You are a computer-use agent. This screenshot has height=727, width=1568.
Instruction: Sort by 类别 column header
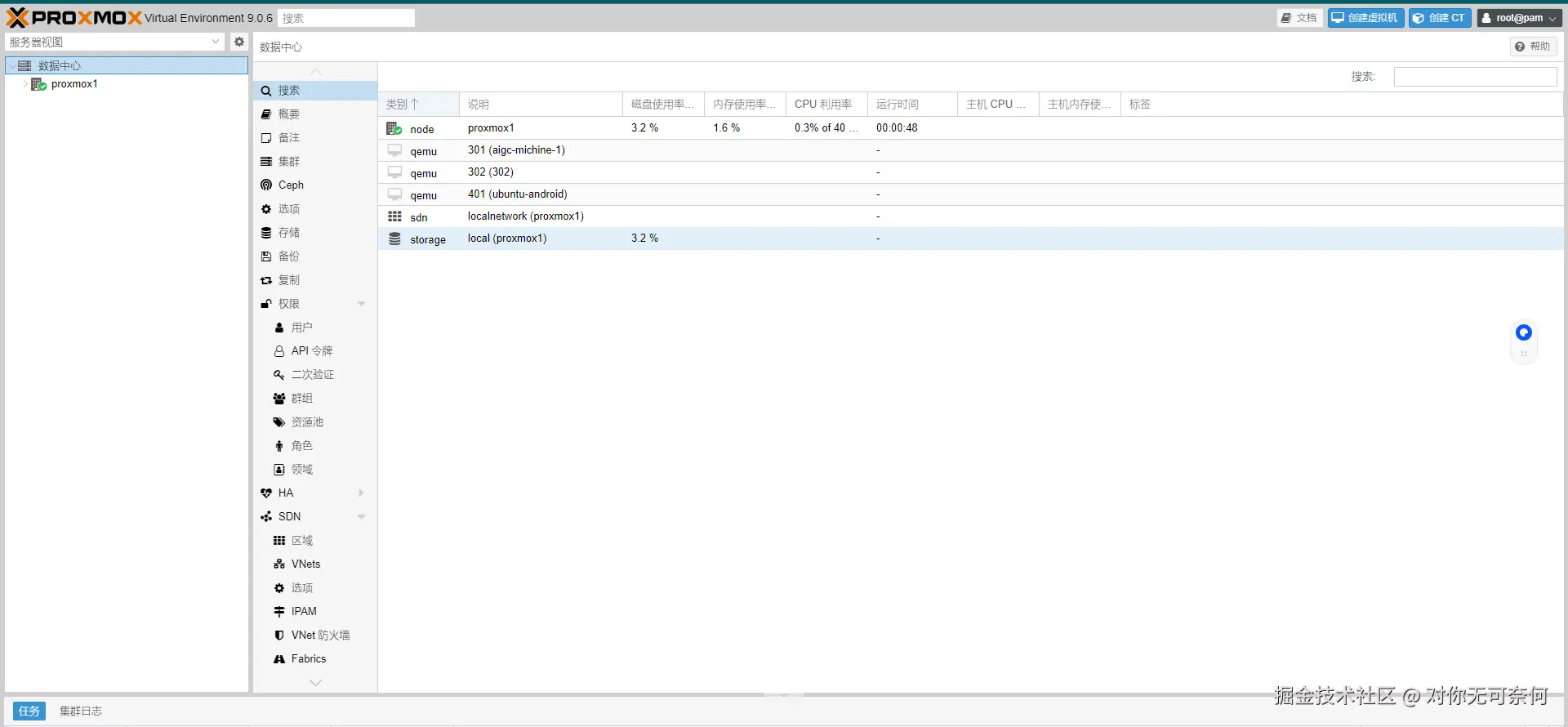click(x=418, y=105)
